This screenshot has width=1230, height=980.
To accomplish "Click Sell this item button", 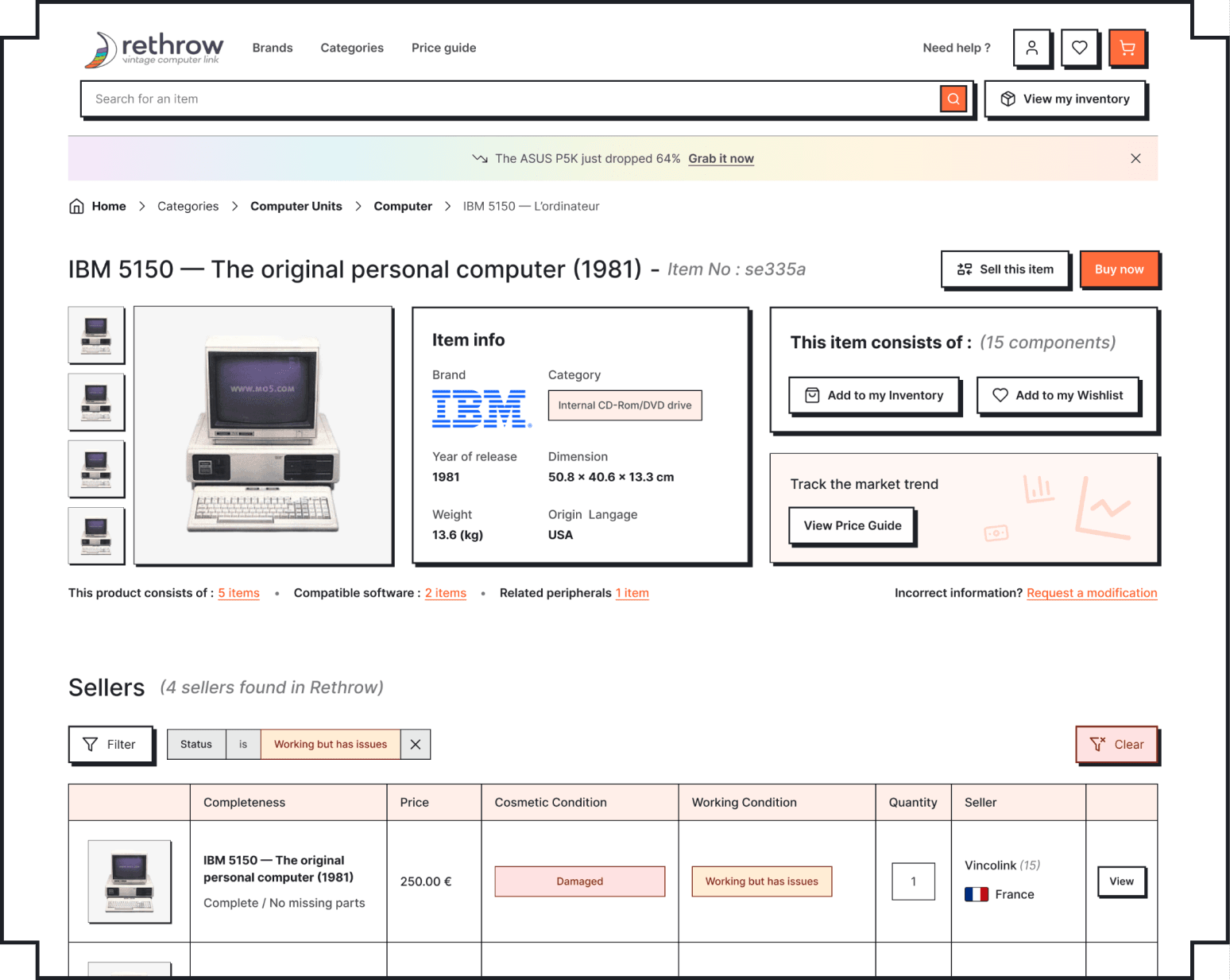I will pyautogui.click(x=1005, y=269).
